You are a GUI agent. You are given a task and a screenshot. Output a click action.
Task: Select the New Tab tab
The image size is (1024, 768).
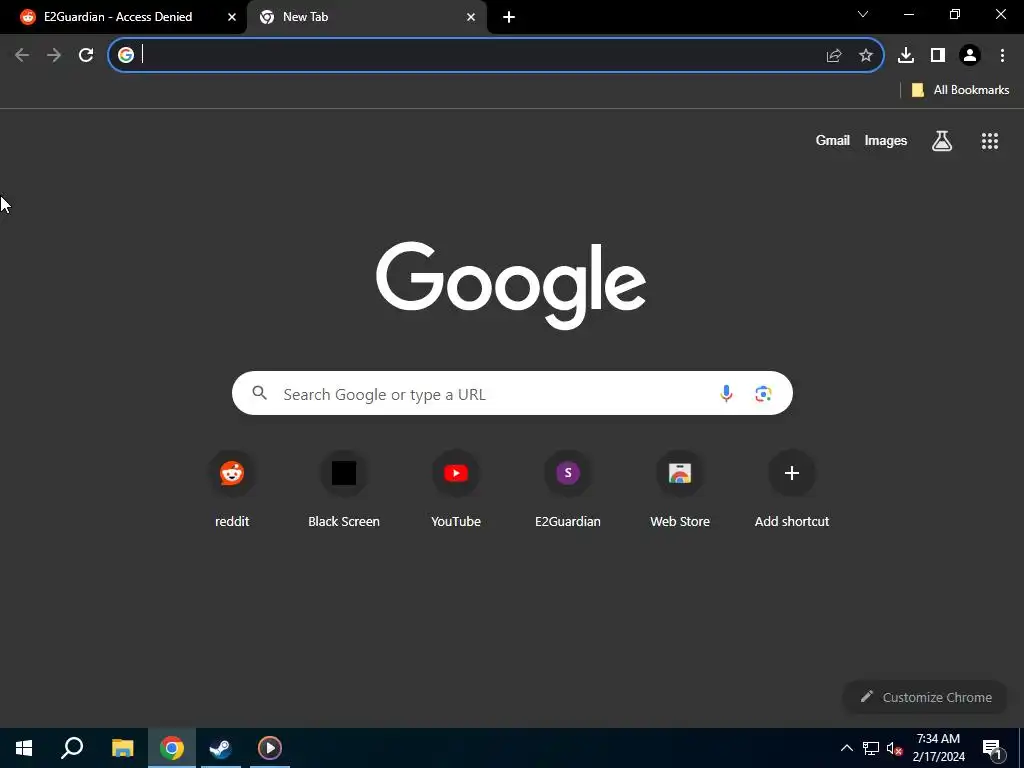point(367,17)
